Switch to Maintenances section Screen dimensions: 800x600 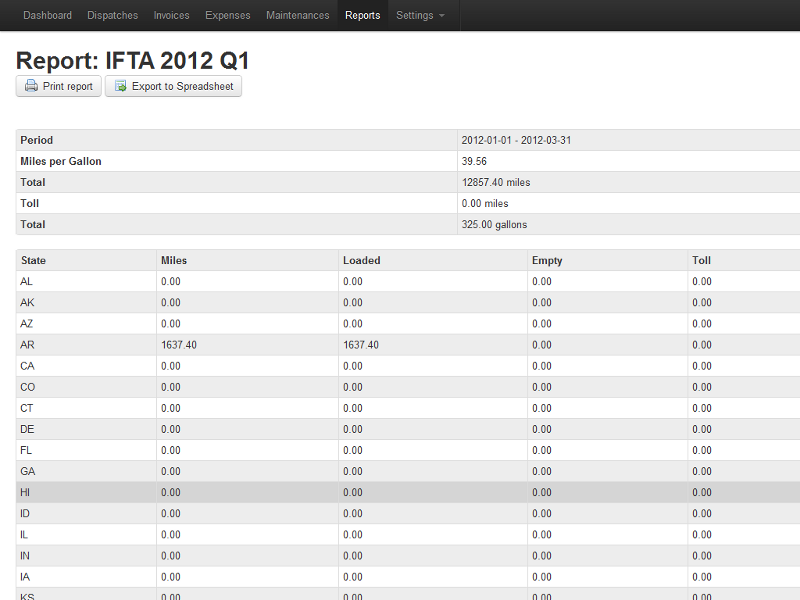297,16
